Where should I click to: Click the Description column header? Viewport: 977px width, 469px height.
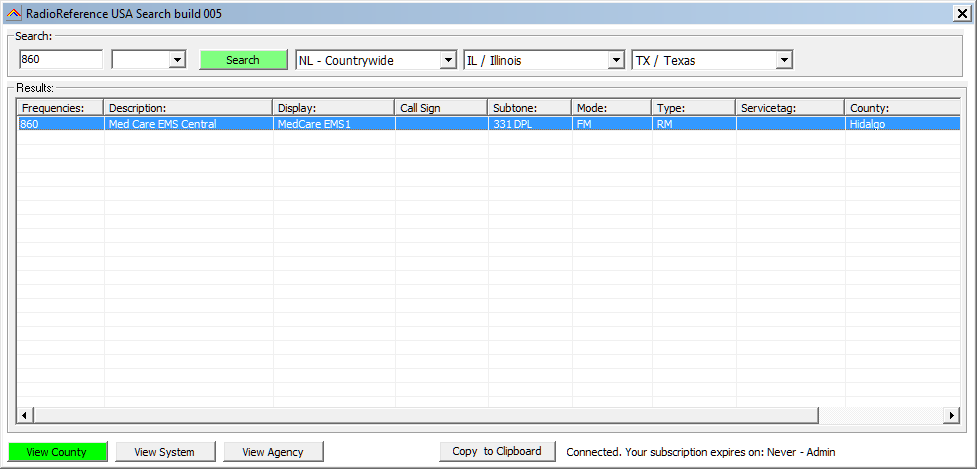pyautogui.click(x=188, y=108)
